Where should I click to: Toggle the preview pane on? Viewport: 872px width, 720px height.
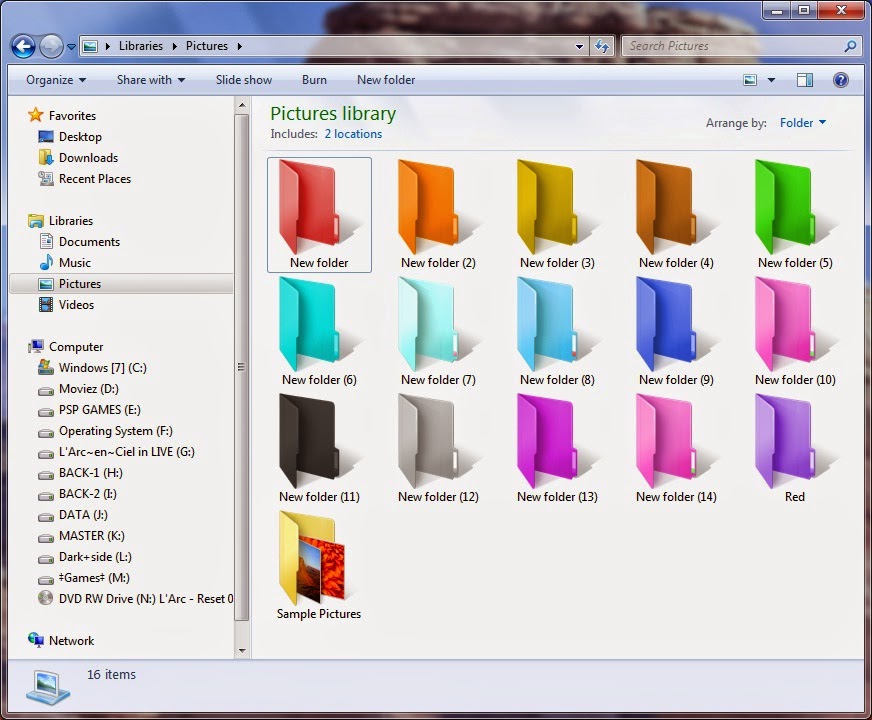click(x=805, y=80)
